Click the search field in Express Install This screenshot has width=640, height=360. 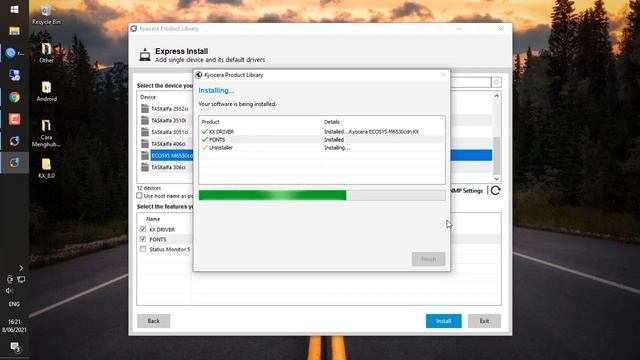470,82
